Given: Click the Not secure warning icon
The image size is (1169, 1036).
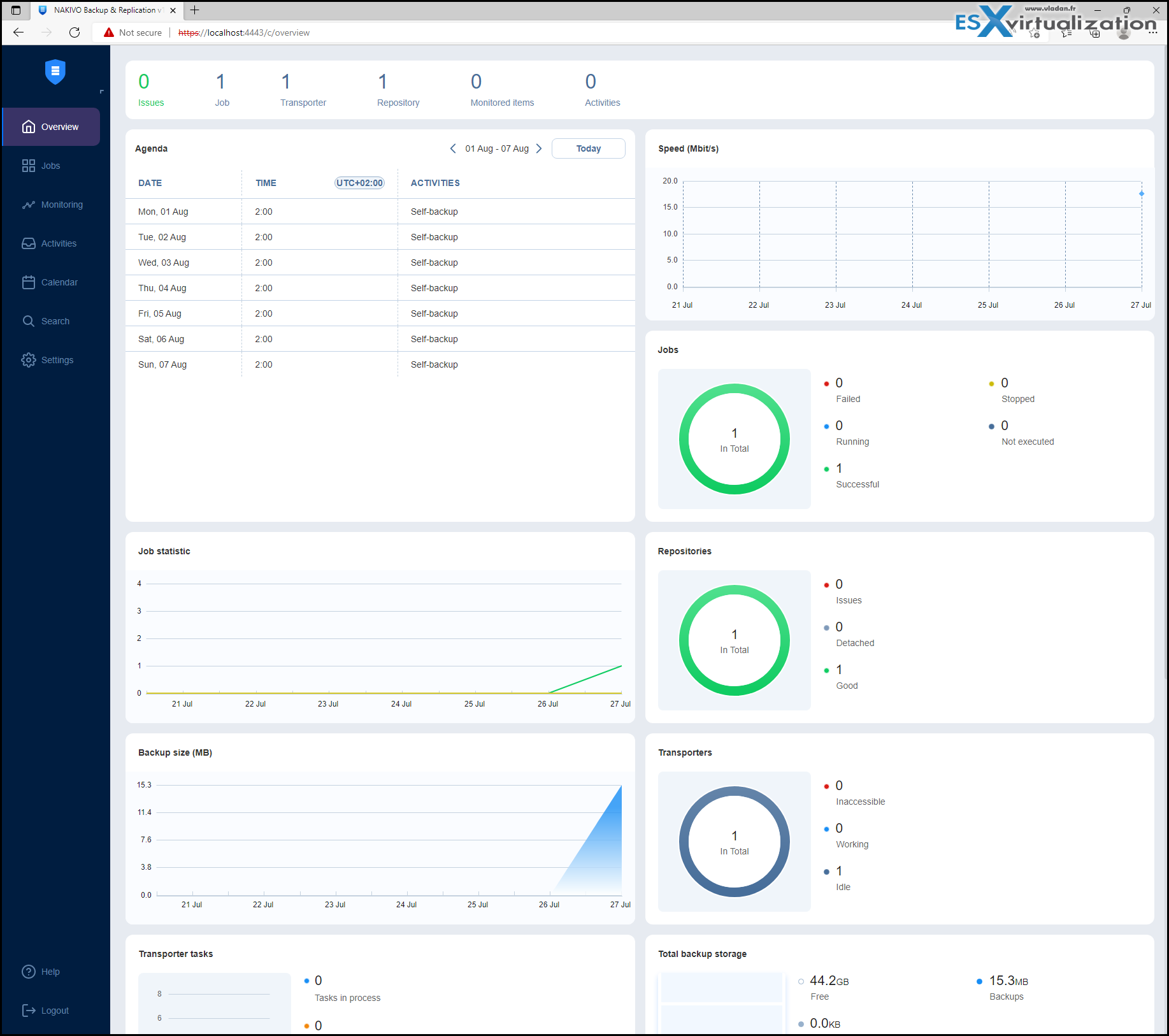Looking at the screenshot, I should 109,32.
